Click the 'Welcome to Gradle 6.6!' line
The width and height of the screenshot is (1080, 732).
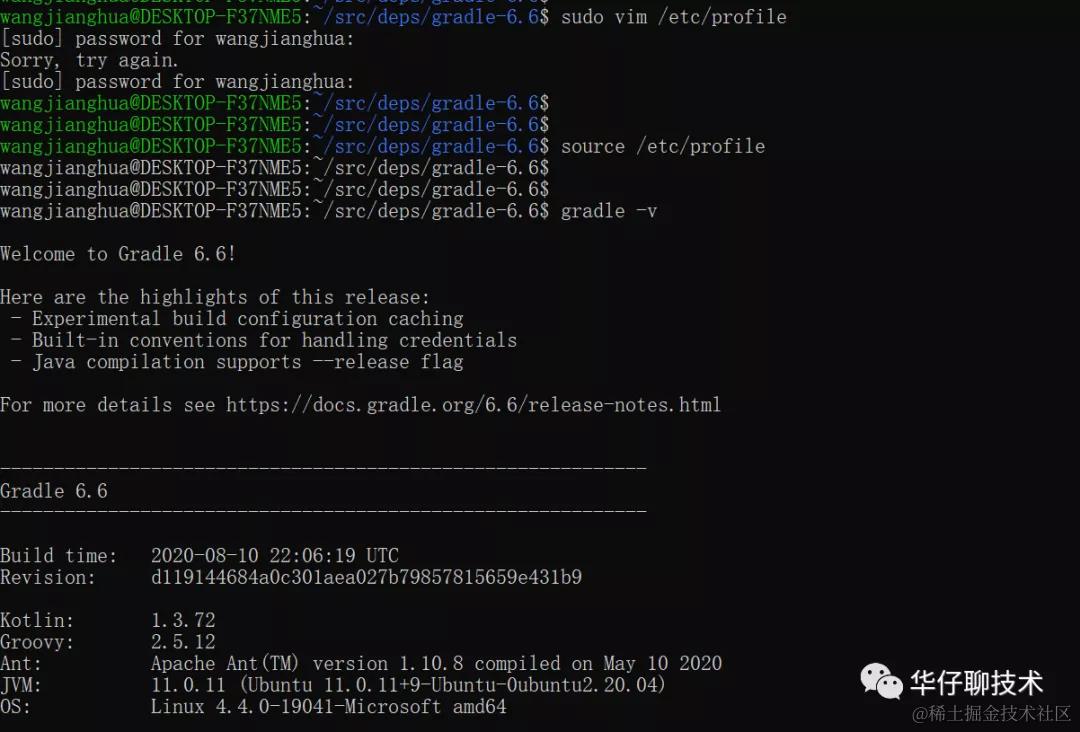coord(118,254)
